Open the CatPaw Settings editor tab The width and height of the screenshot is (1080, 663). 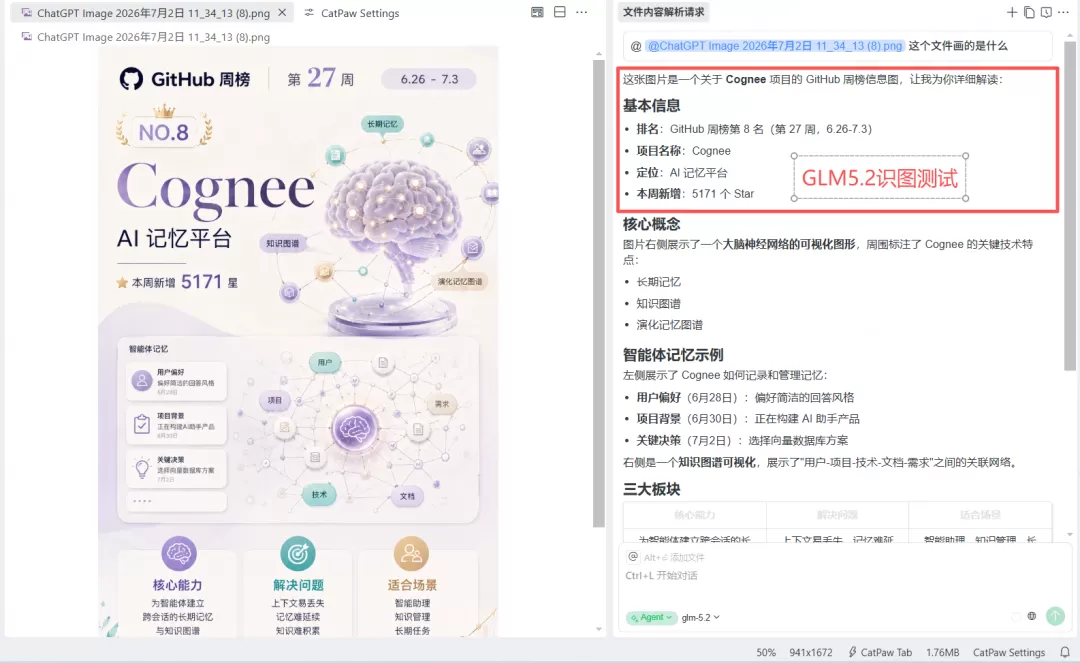(352, 13)
